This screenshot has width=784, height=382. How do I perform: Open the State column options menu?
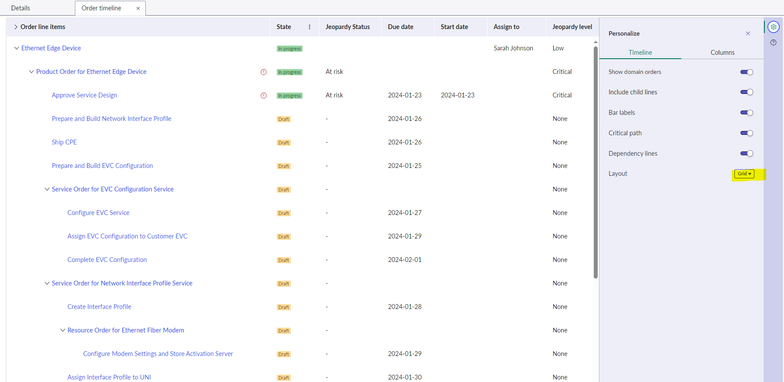[x=310, y=27]
